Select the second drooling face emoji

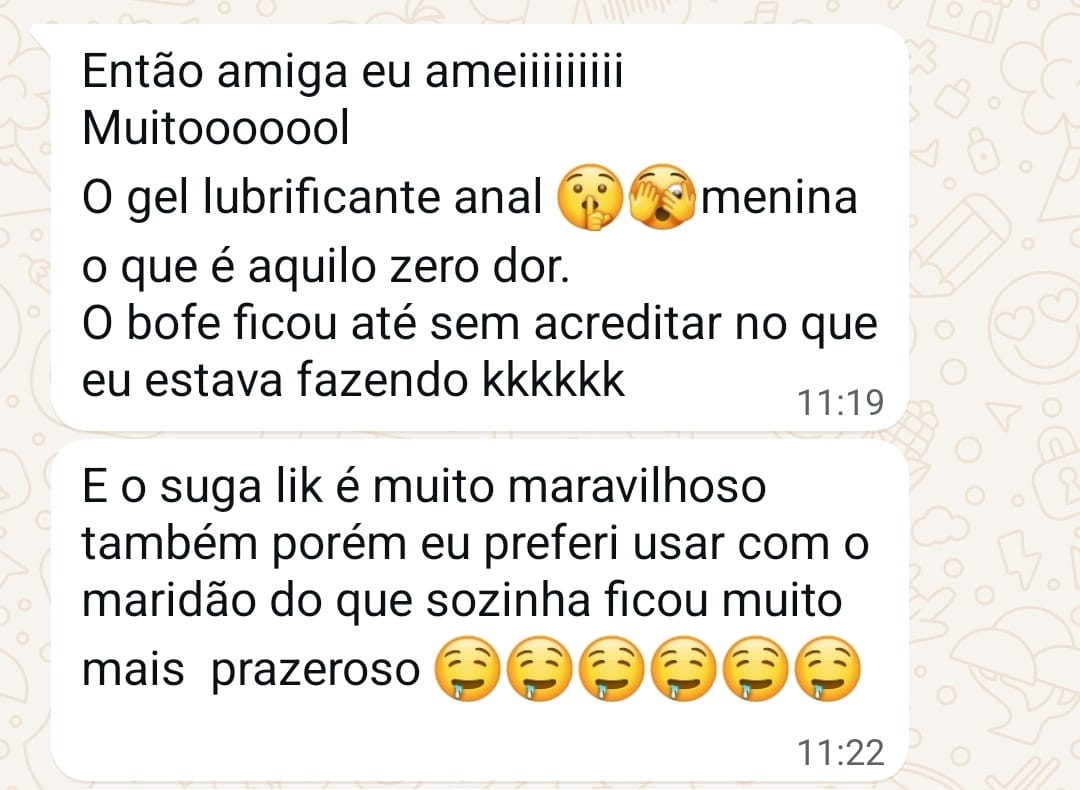pos(539,668)
